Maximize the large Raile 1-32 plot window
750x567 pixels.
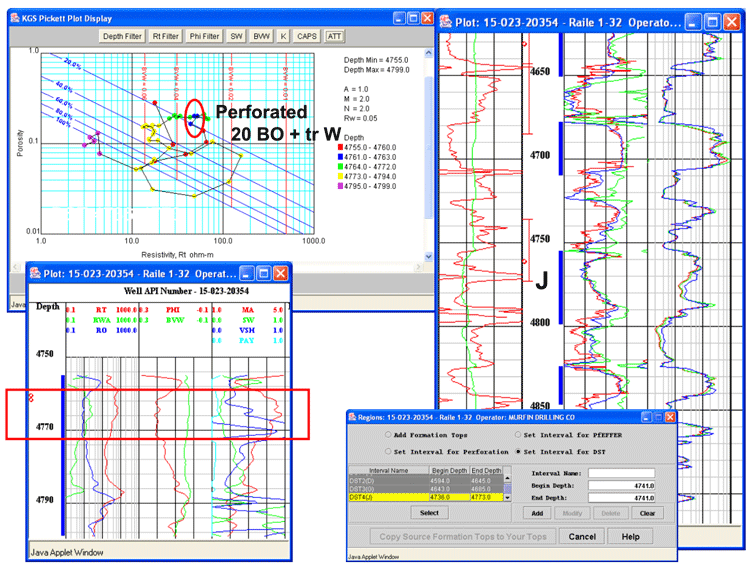point(712,22)
